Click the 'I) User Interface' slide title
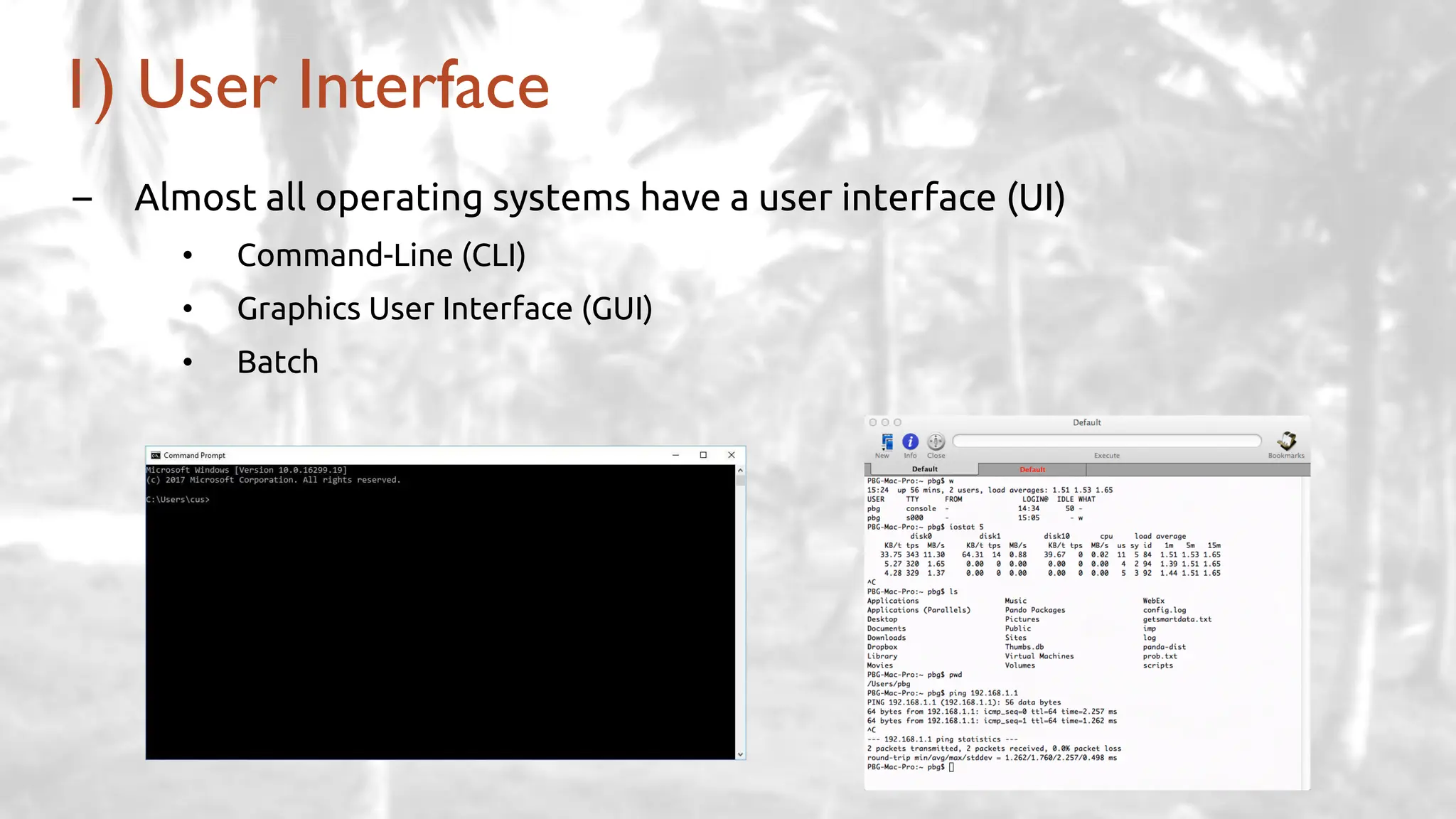 pyautogui.click(x=309, y=86)
